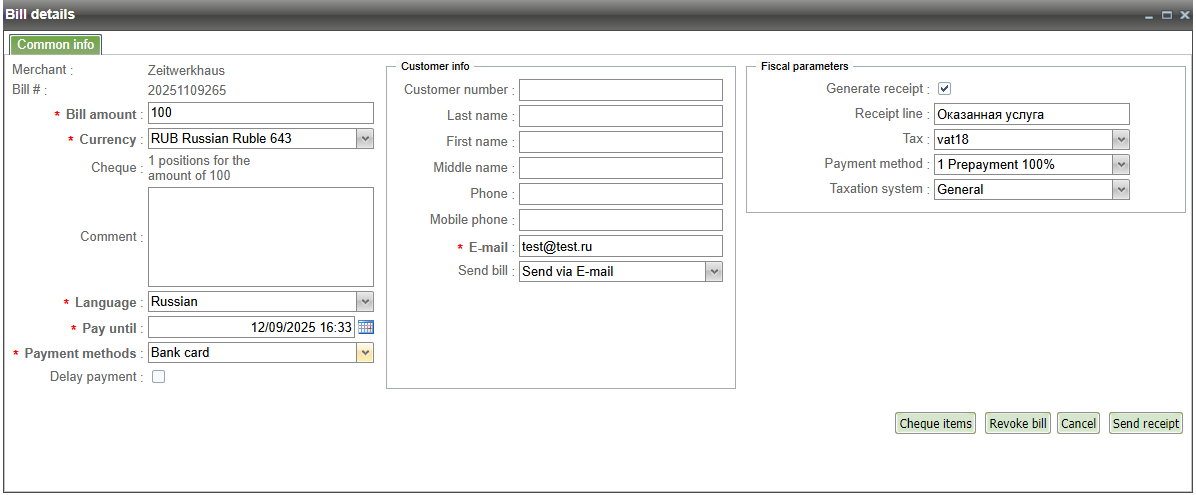The height and width of the screenshot is (495, 1196).
Task: Expand the Tax vat18 dropdown
Action: click(1121, 140)
